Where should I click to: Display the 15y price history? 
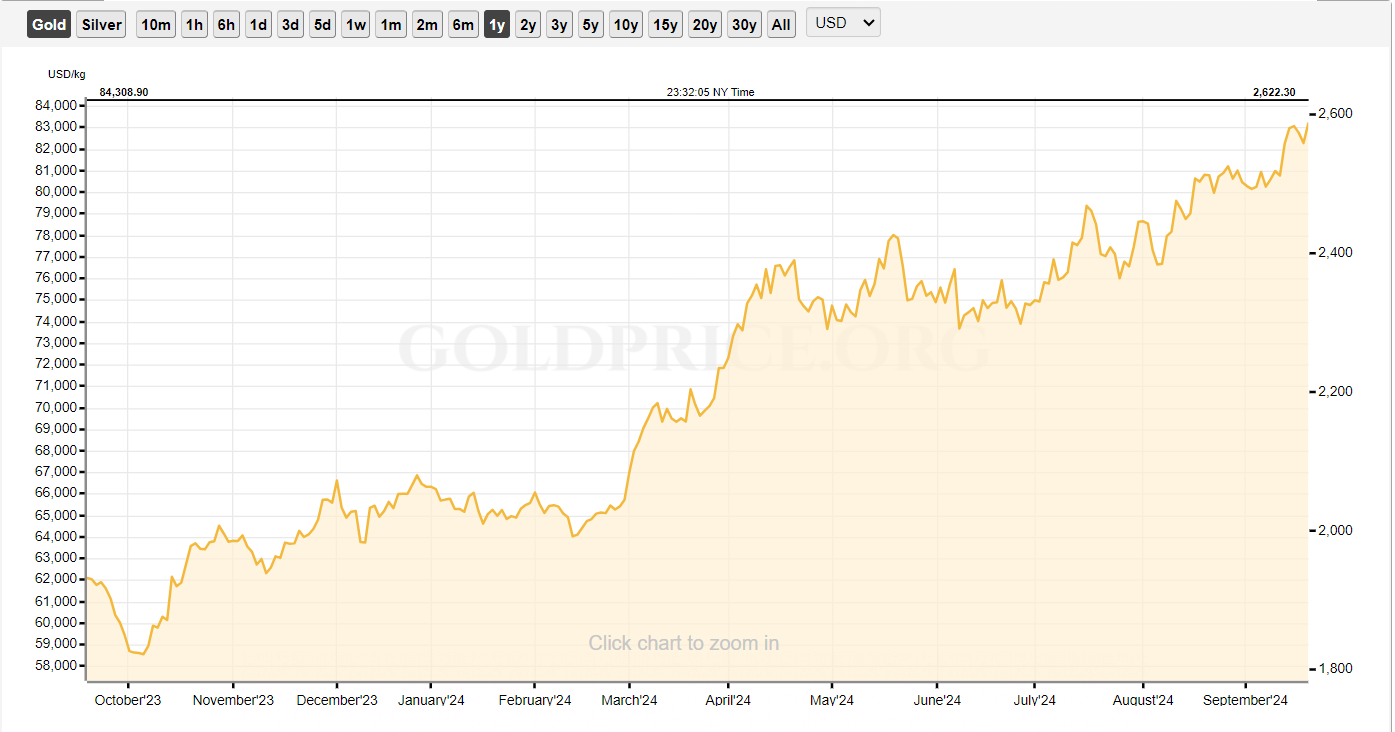click(665, 24)
